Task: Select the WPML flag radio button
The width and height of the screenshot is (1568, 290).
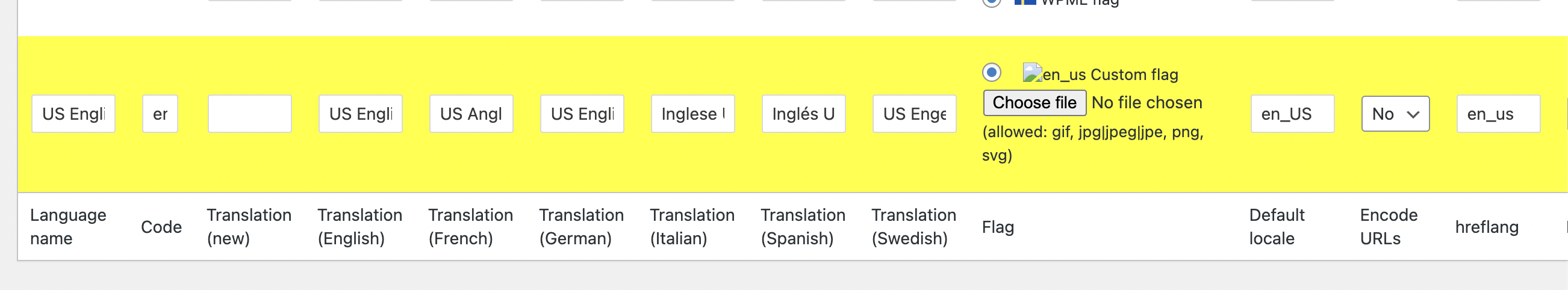Action: [x=992, y=2]
